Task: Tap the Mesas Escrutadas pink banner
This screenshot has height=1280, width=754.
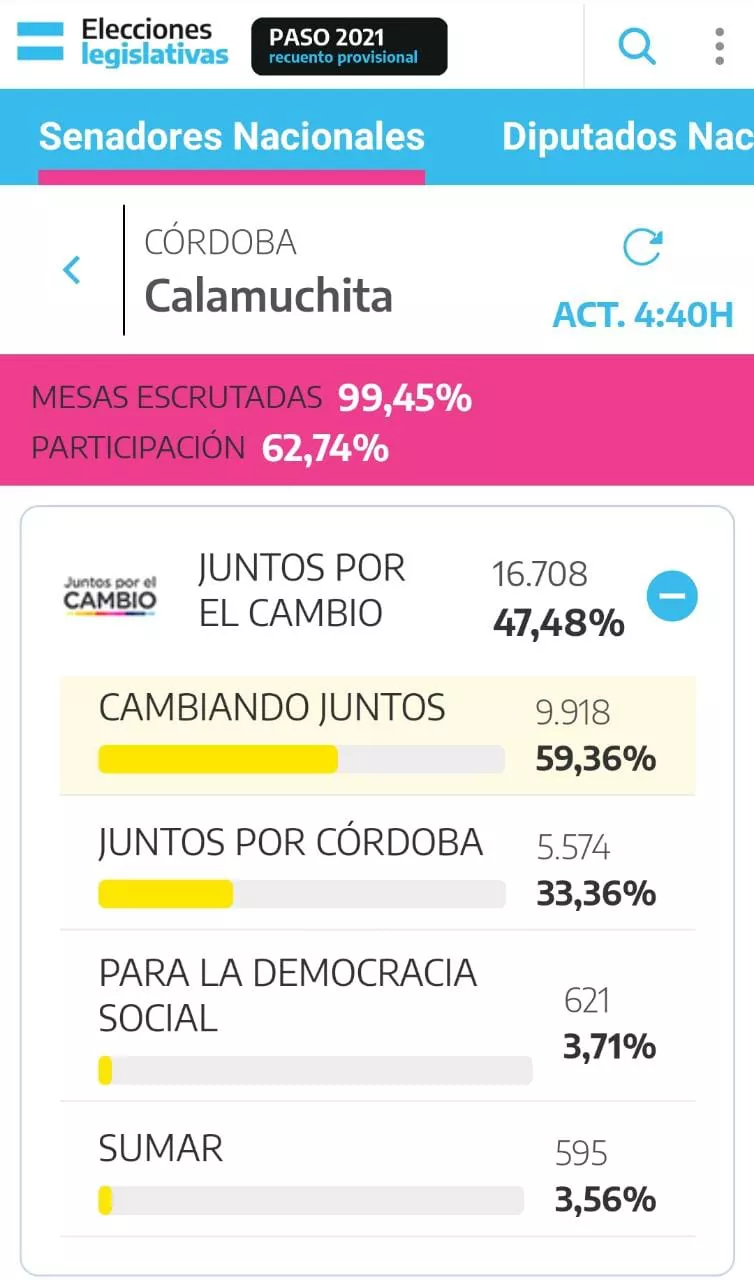Action: tap(377, 421)
